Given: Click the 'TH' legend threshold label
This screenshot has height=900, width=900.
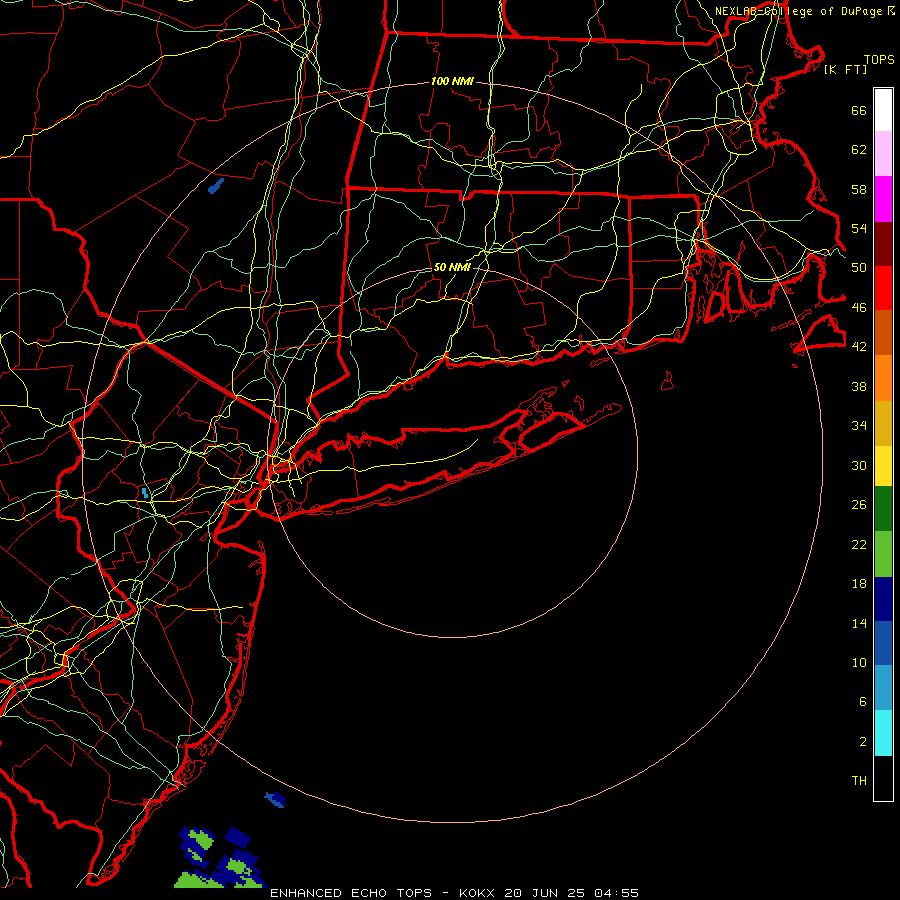Looking at the screenshot, I should 859,781.
